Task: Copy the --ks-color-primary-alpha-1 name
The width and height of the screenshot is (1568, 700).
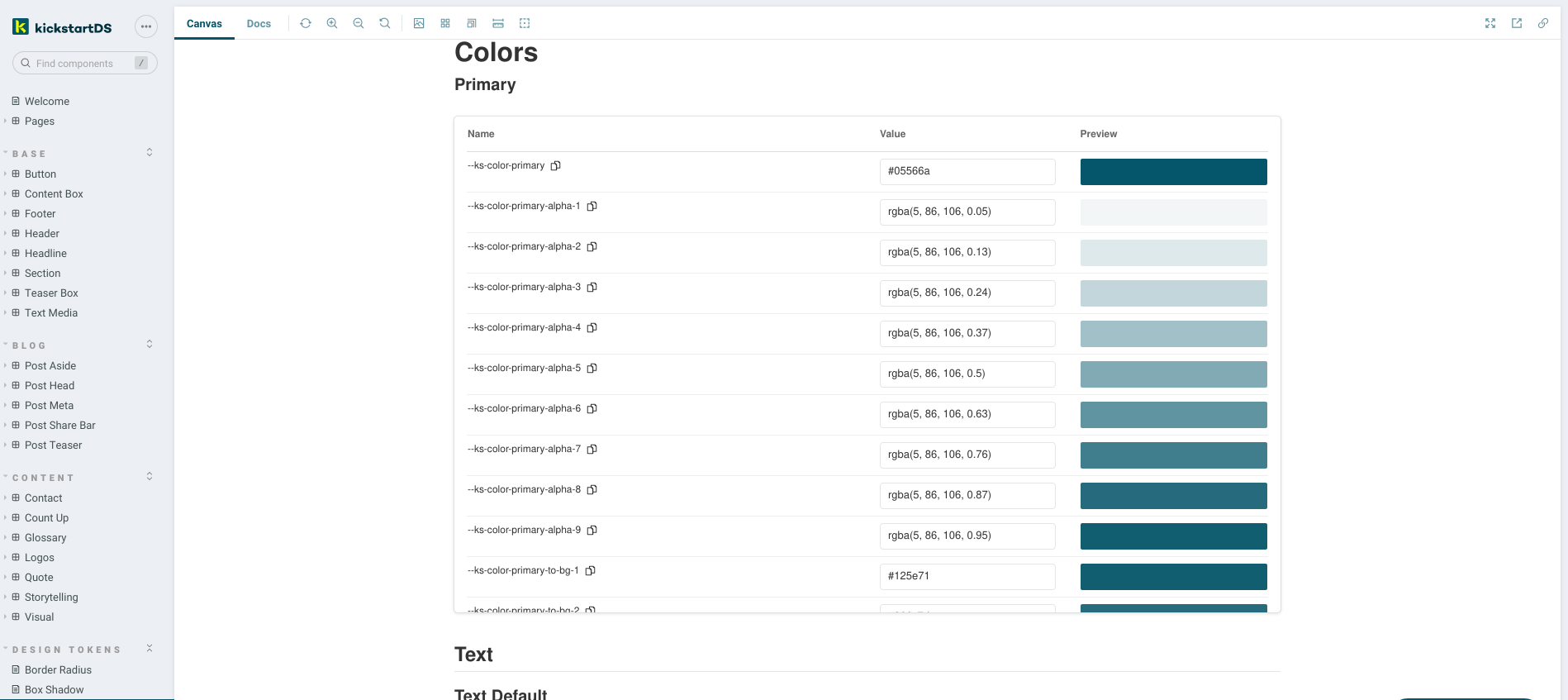Action: [x=592, y=206]
